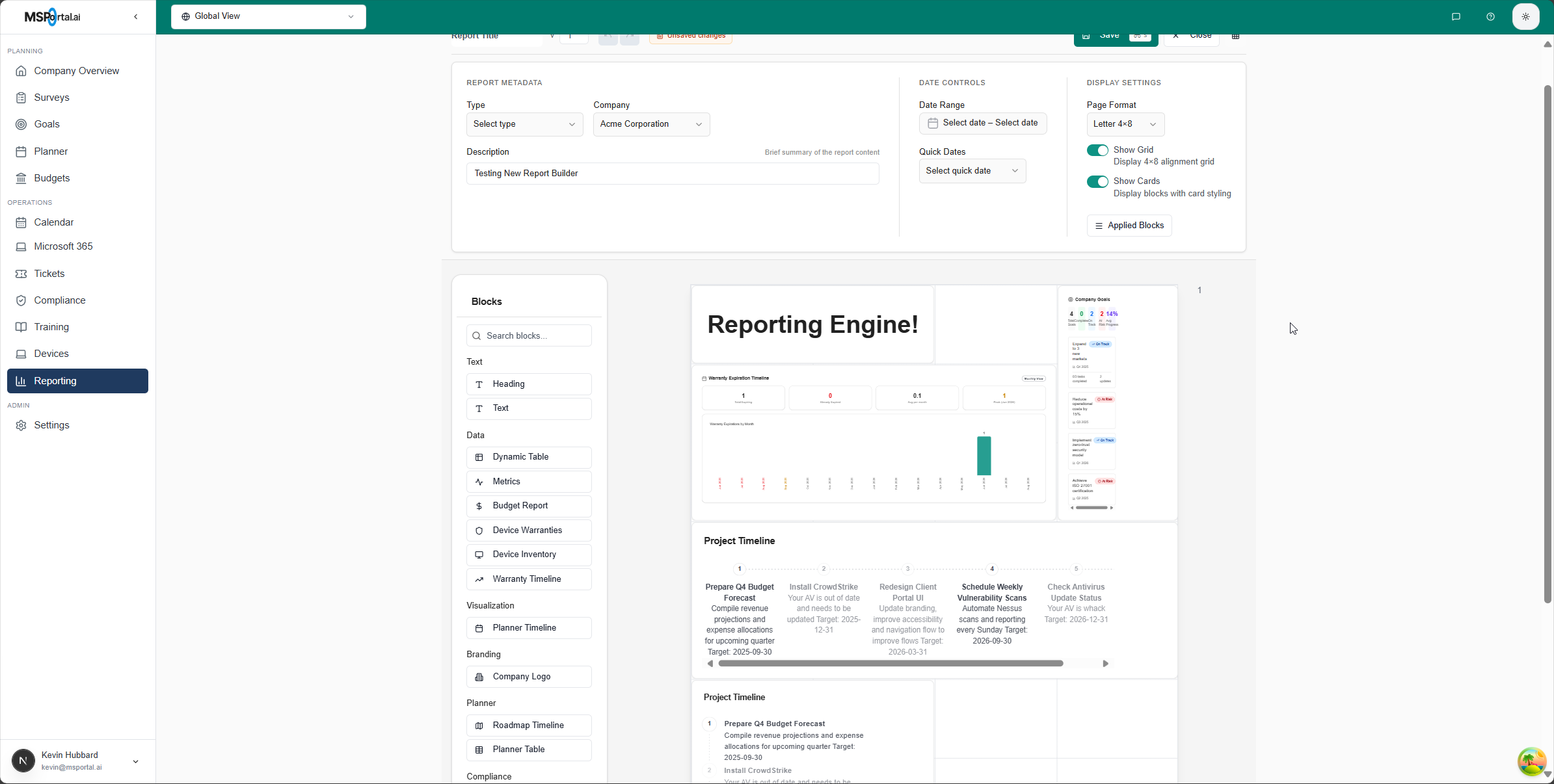This screenshot has height=784, width=1554.
Task: Click the Applied Blocks button
Action: [x=1129, y=226]
